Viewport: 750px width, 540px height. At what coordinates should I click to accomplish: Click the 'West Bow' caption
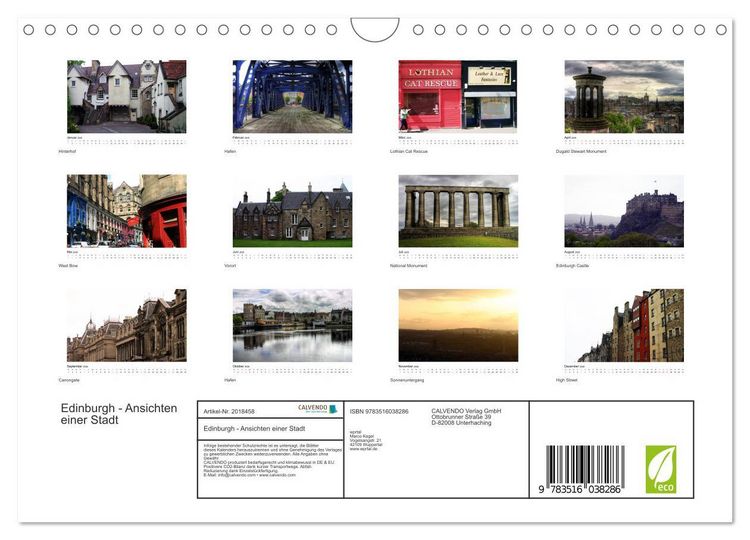click(68, 265)
